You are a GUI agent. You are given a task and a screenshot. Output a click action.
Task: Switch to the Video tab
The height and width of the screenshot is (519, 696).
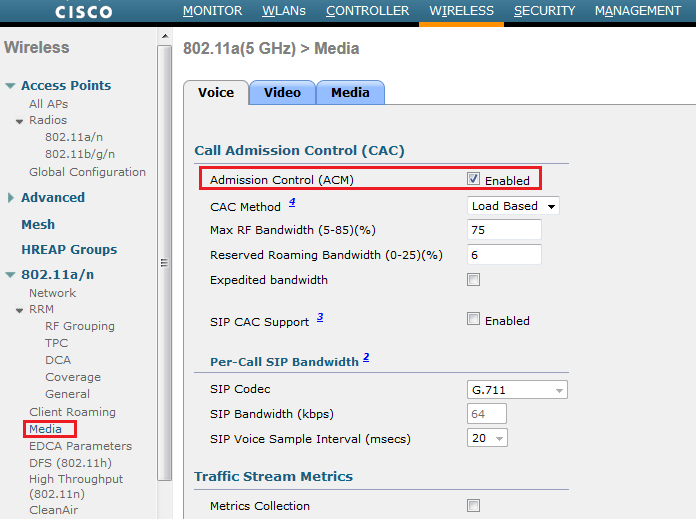pos(282,93)
